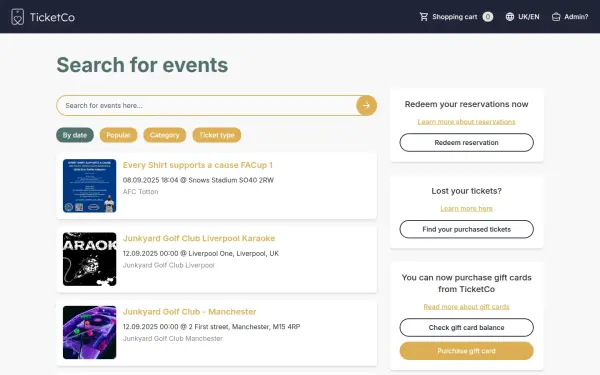
Task: Click the globe language icon
Action: (x=510, y=17)
